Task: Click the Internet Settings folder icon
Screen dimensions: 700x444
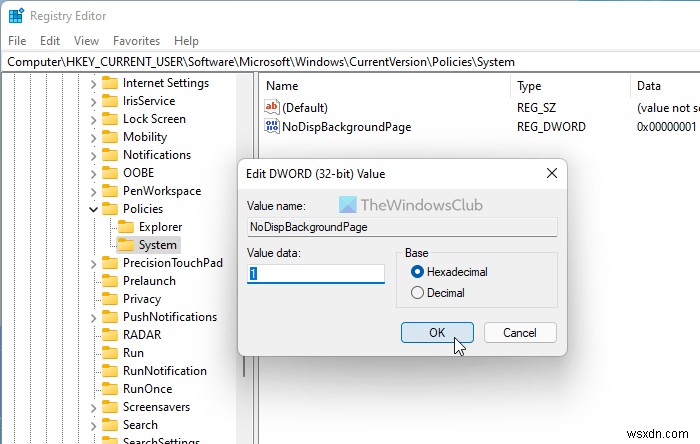Action: (110, 83)
